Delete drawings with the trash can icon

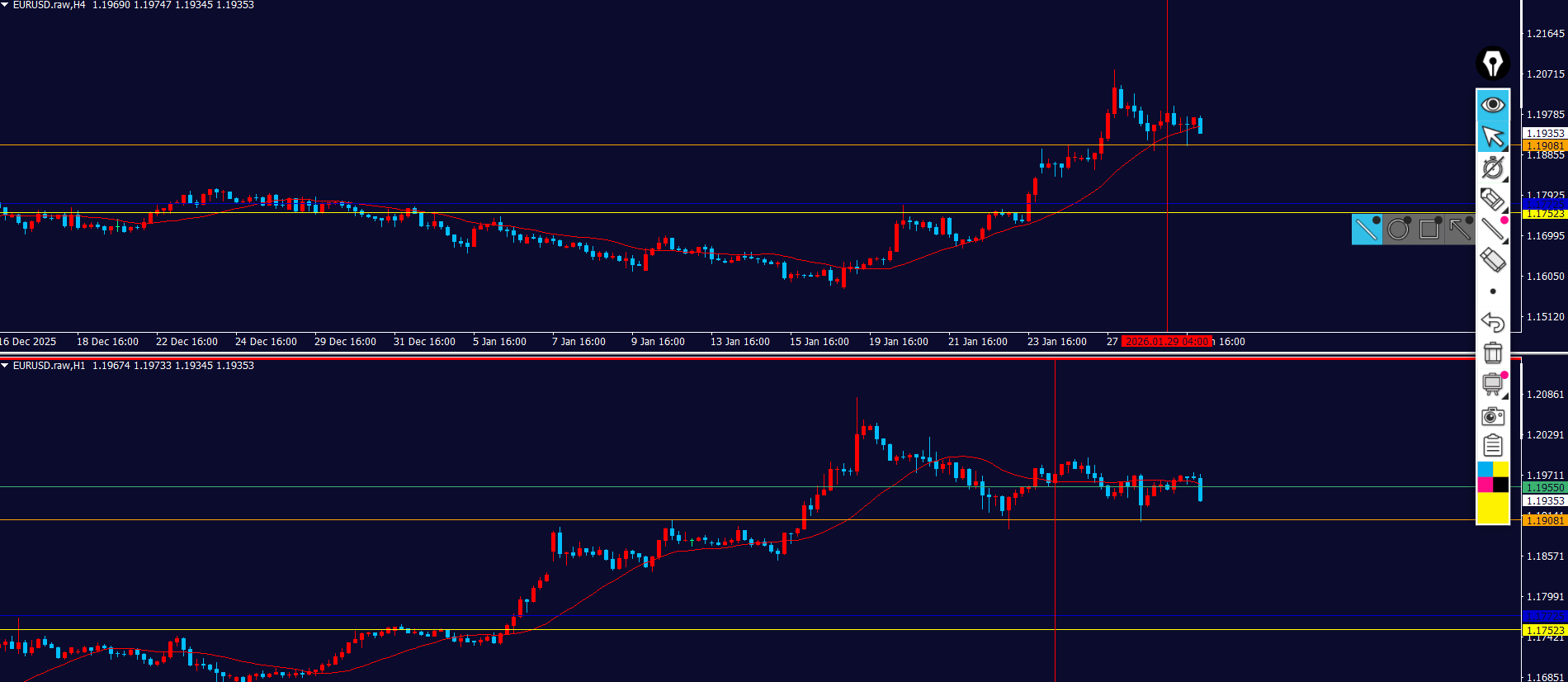(x=1492, y=353)
